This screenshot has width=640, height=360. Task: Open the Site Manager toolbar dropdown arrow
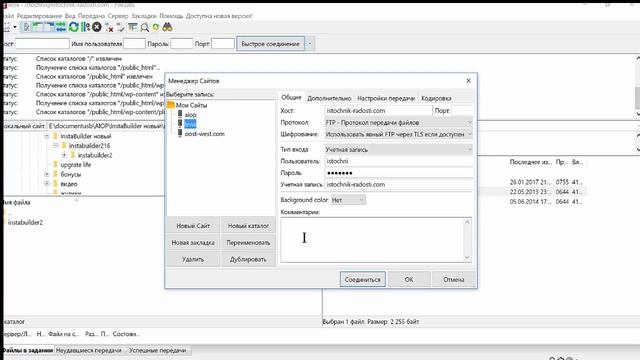coord(15,27)
